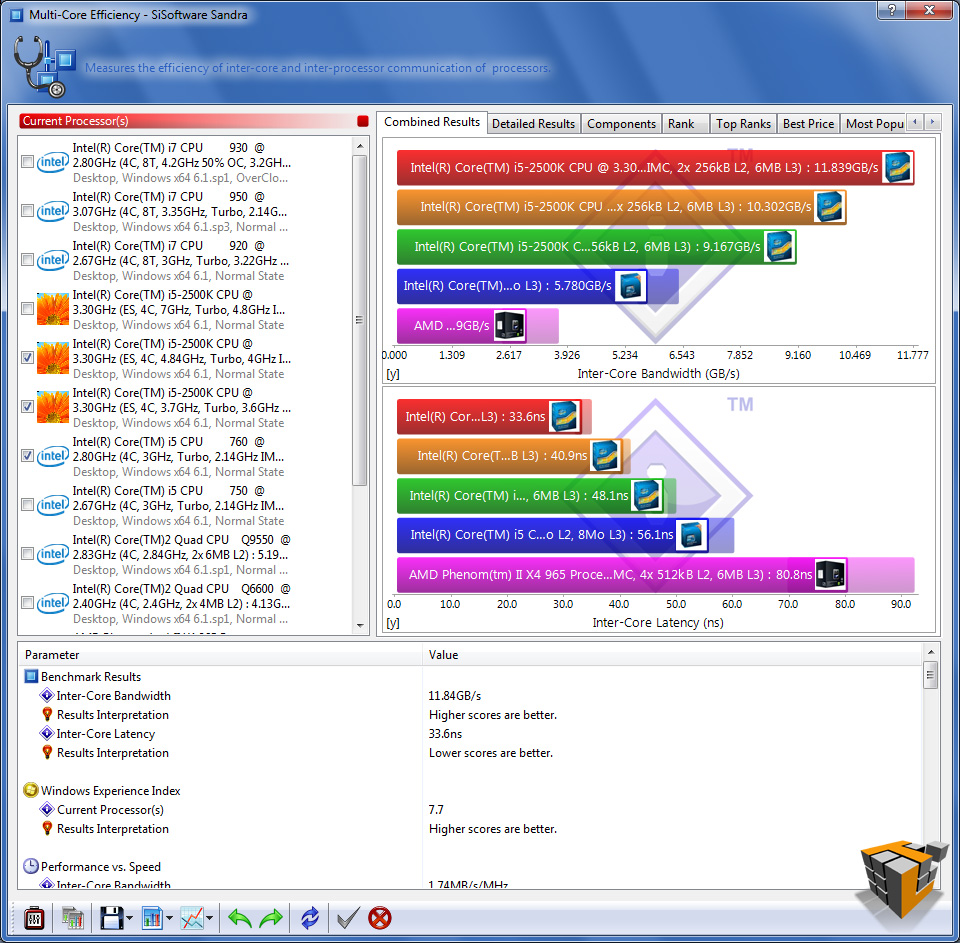The height and width of the screenshot is (943, 960).
Task: Go forward with the green right arrow
Action: pyautogui.click(x=271, y=918)
